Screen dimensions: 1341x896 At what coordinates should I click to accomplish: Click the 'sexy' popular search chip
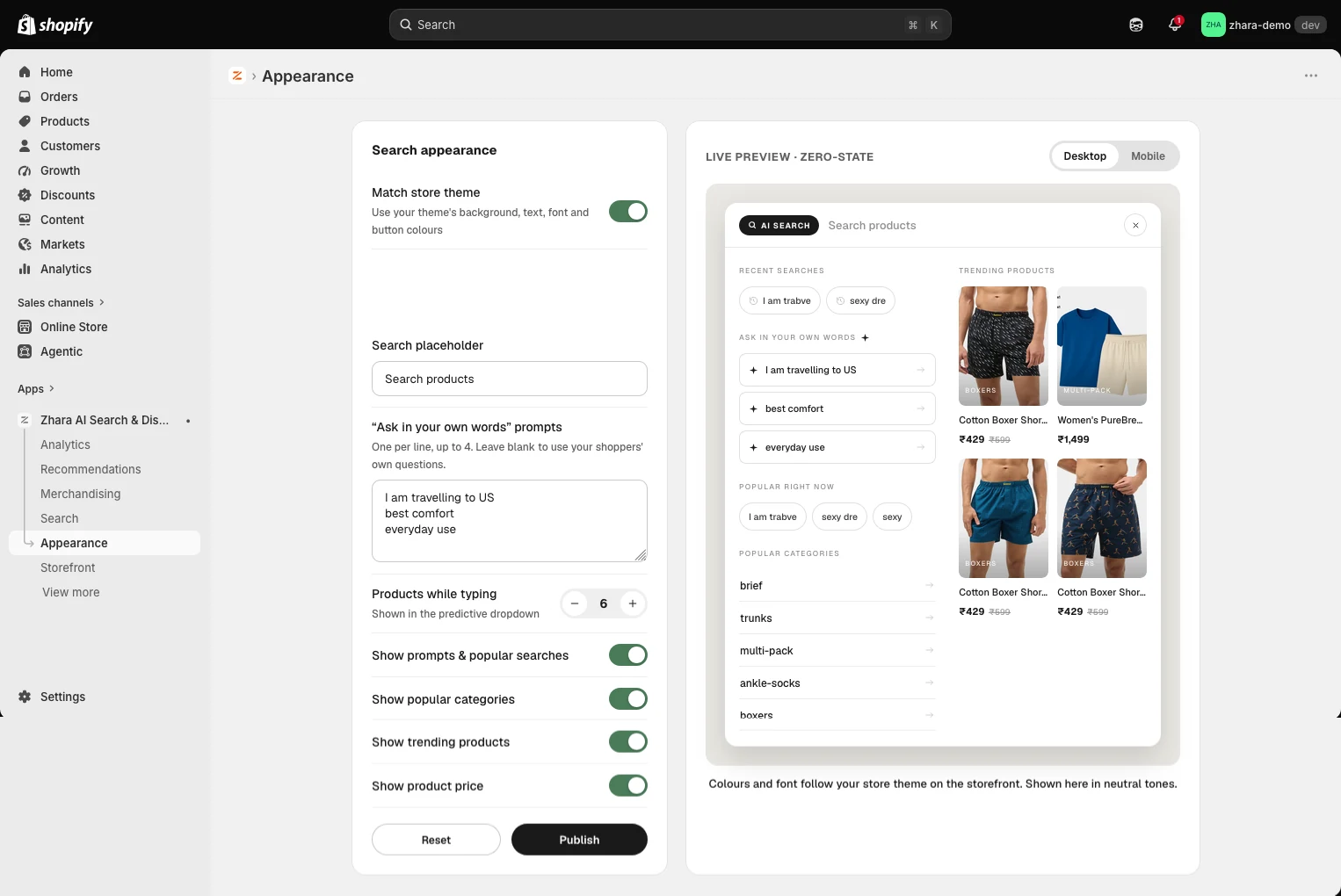pos(892,517)
